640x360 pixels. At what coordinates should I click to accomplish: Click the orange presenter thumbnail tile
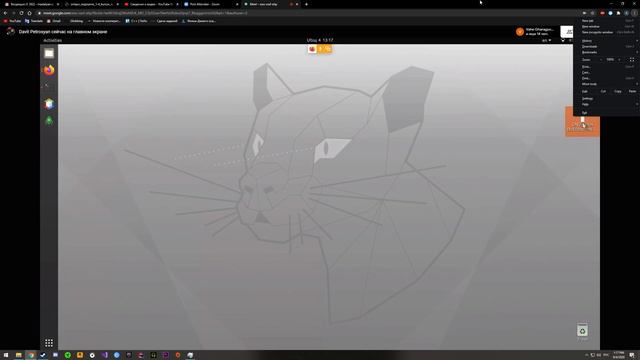point(582,122)
